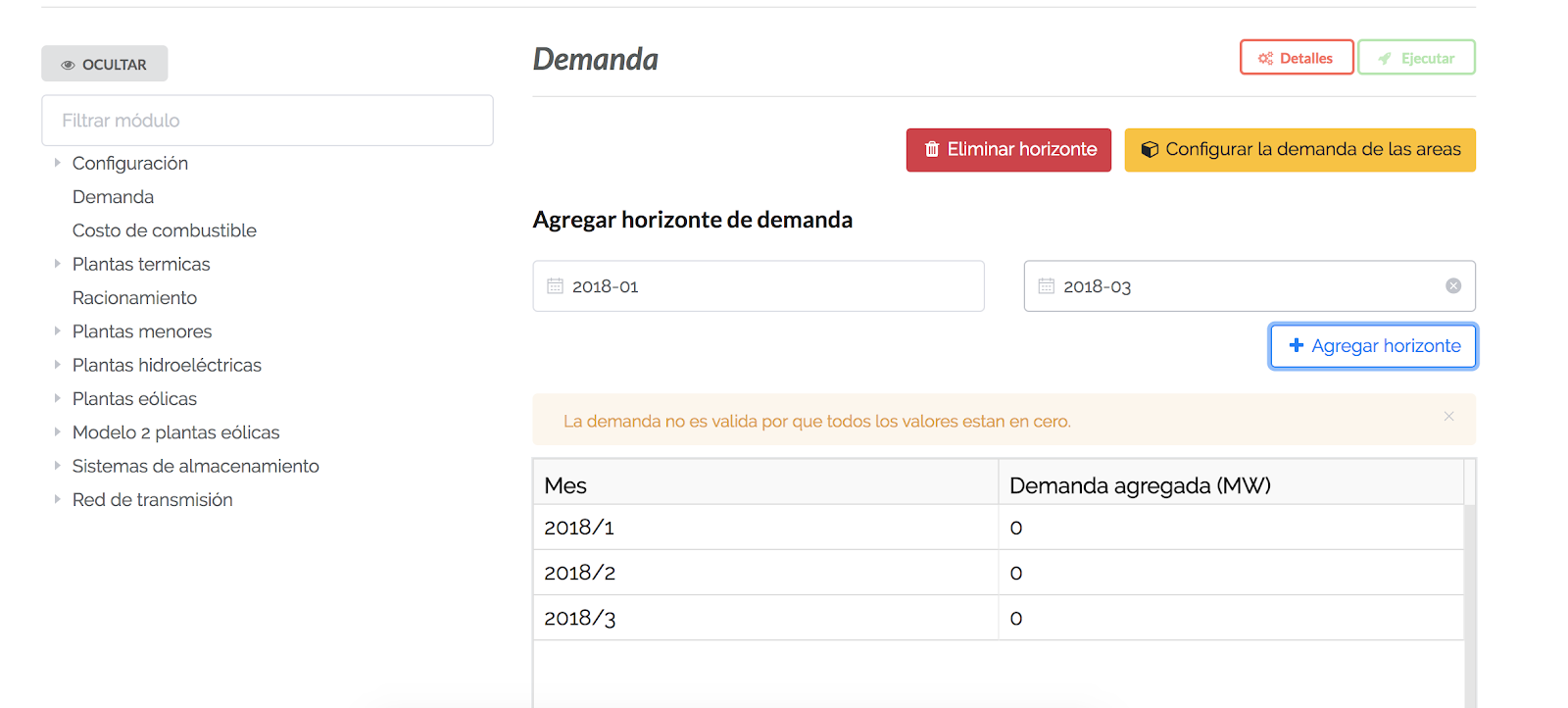Click the red Eliminar horizonte button
The width and height of the screenshot is (1568, 708).
point(1008,150)
